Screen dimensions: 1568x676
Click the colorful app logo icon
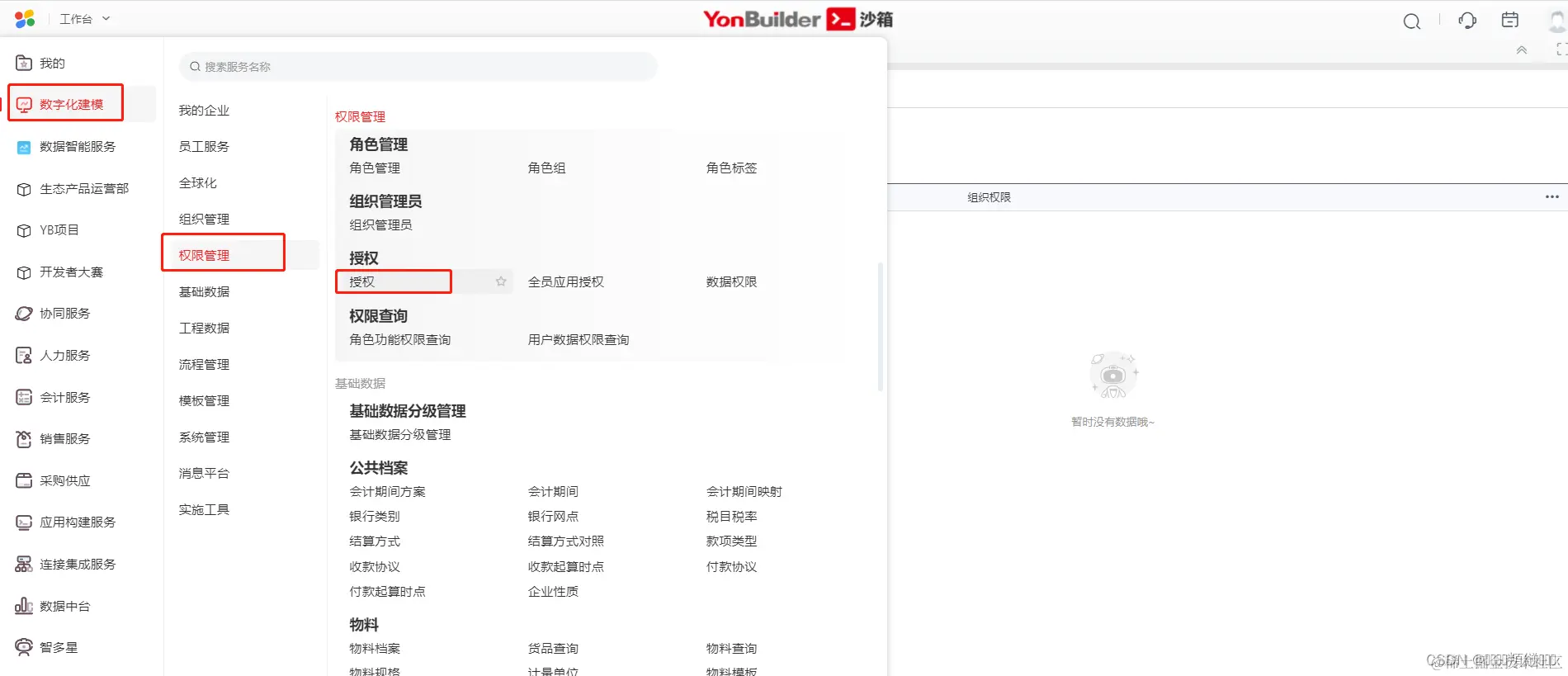click(25, 18)
